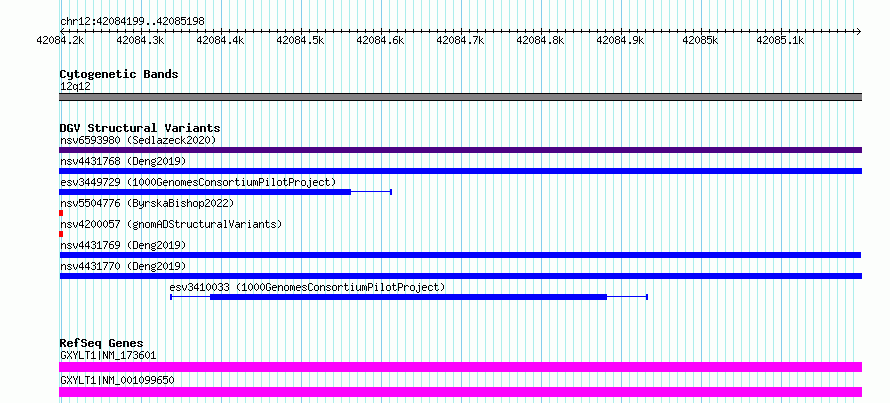Click the 42084.3k ruler tick label
The height and width of the screenshot is (403, 890).
point(140,40)
